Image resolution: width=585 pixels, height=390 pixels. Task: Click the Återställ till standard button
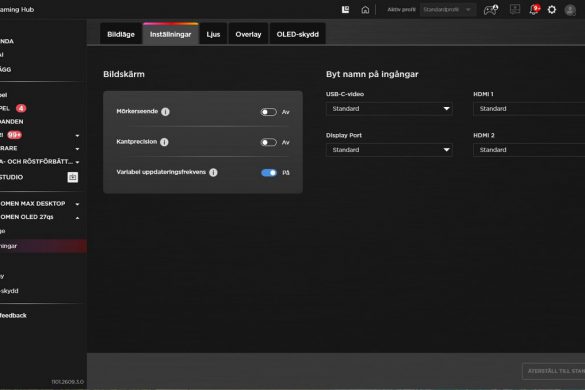click(554, 371)
